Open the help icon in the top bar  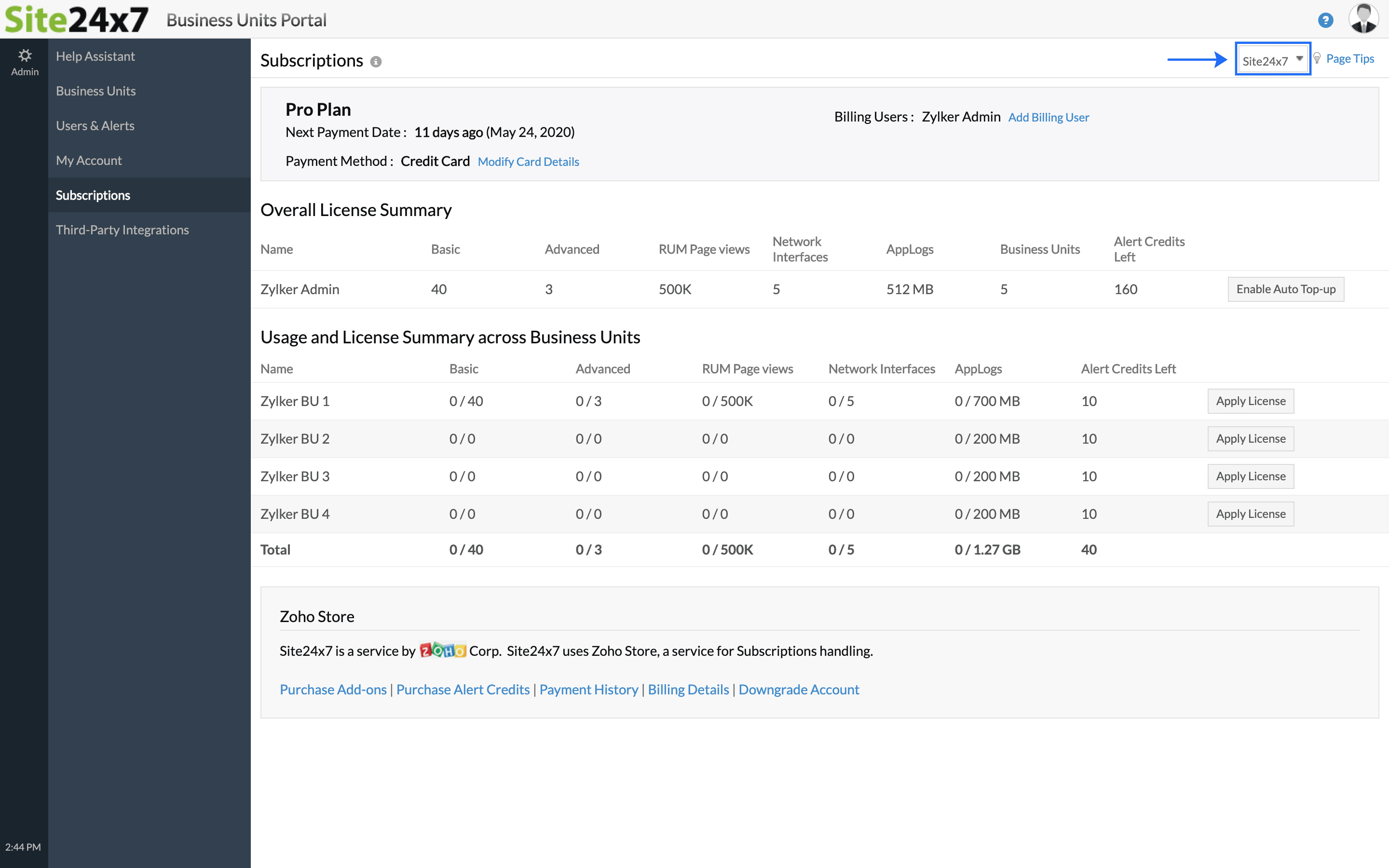pyautogui.click(x=1325, y=19)
